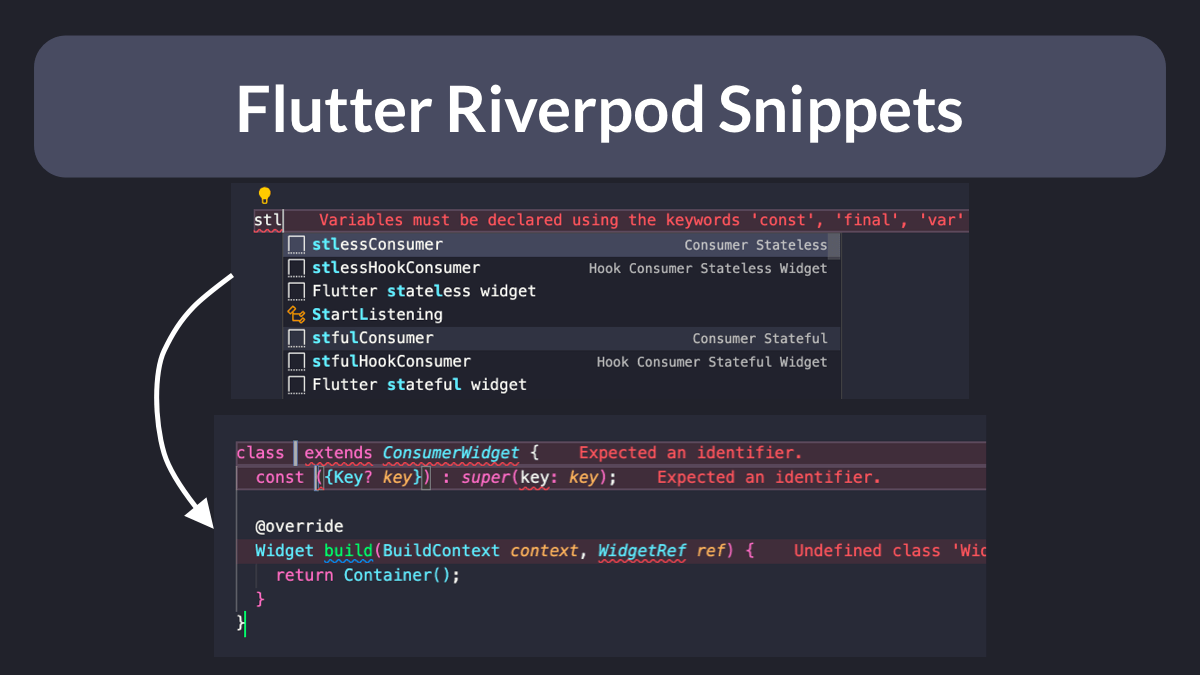Click the typed 'stl' text in editor
The width and height of the screenshot is (1200, 675).
click(x=268, y=220)
